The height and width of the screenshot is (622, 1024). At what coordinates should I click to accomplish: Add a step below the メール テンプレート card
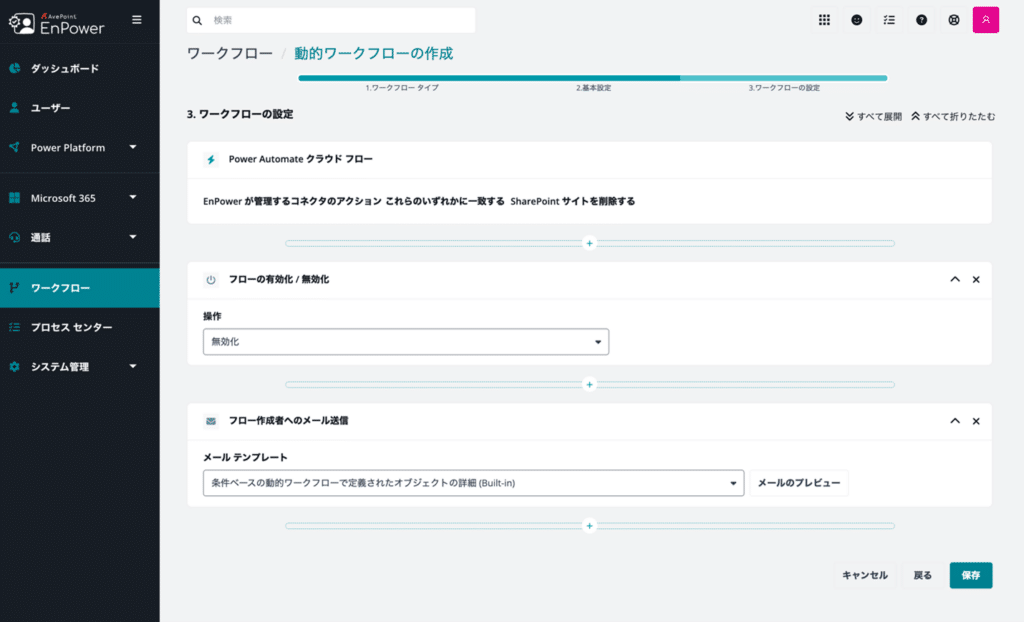590,526
